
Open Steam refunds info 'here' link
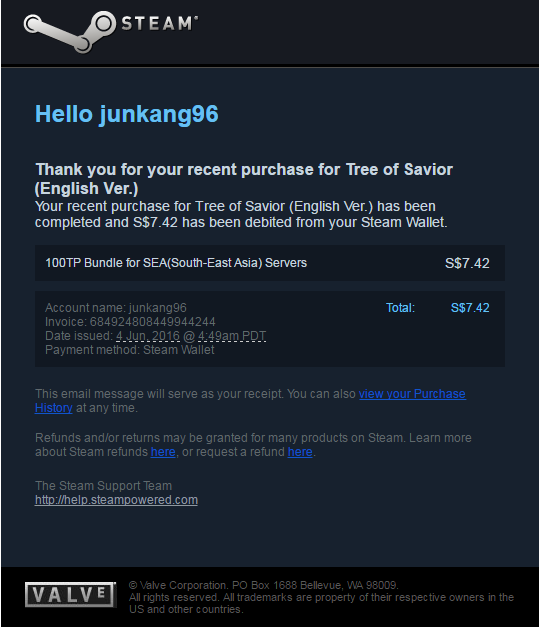(x=163, y=452)
